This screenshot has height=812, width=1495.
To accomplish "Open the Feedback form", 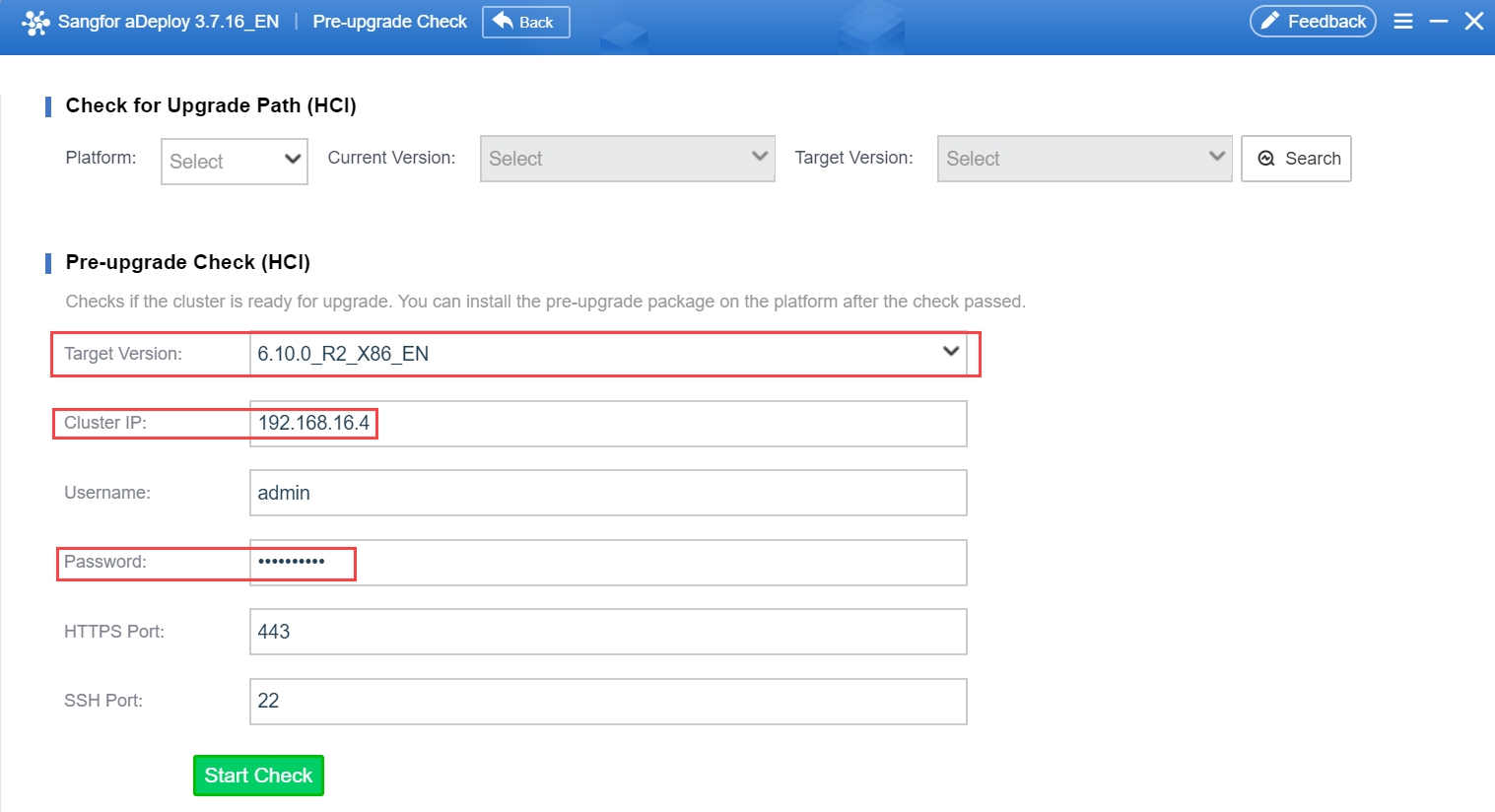I will click(x=1313, y=22).
